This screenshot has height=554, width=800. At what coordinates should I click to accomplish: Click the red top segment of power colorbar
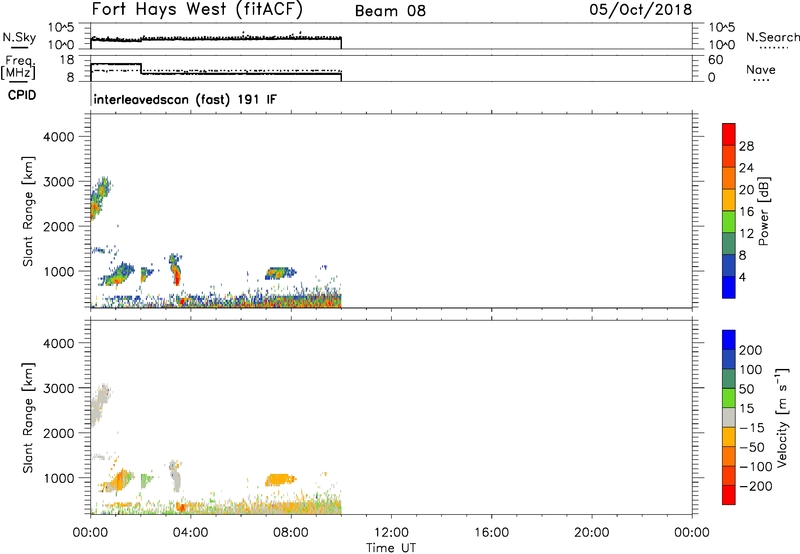tap(729, 134)
